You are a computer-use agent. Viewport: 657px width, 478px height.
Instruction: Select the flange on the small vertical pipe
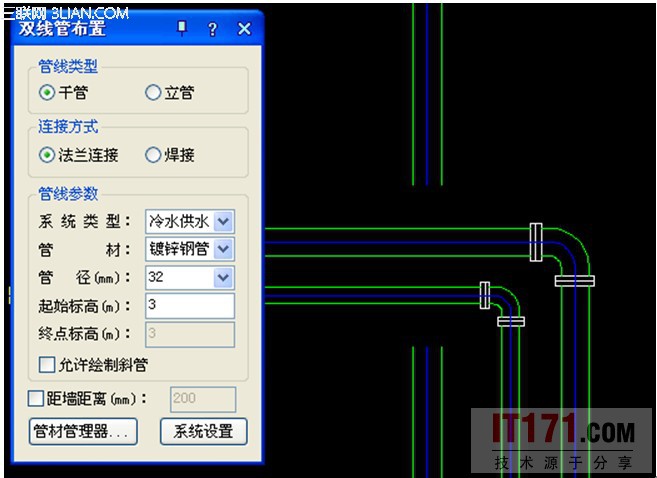510,321
